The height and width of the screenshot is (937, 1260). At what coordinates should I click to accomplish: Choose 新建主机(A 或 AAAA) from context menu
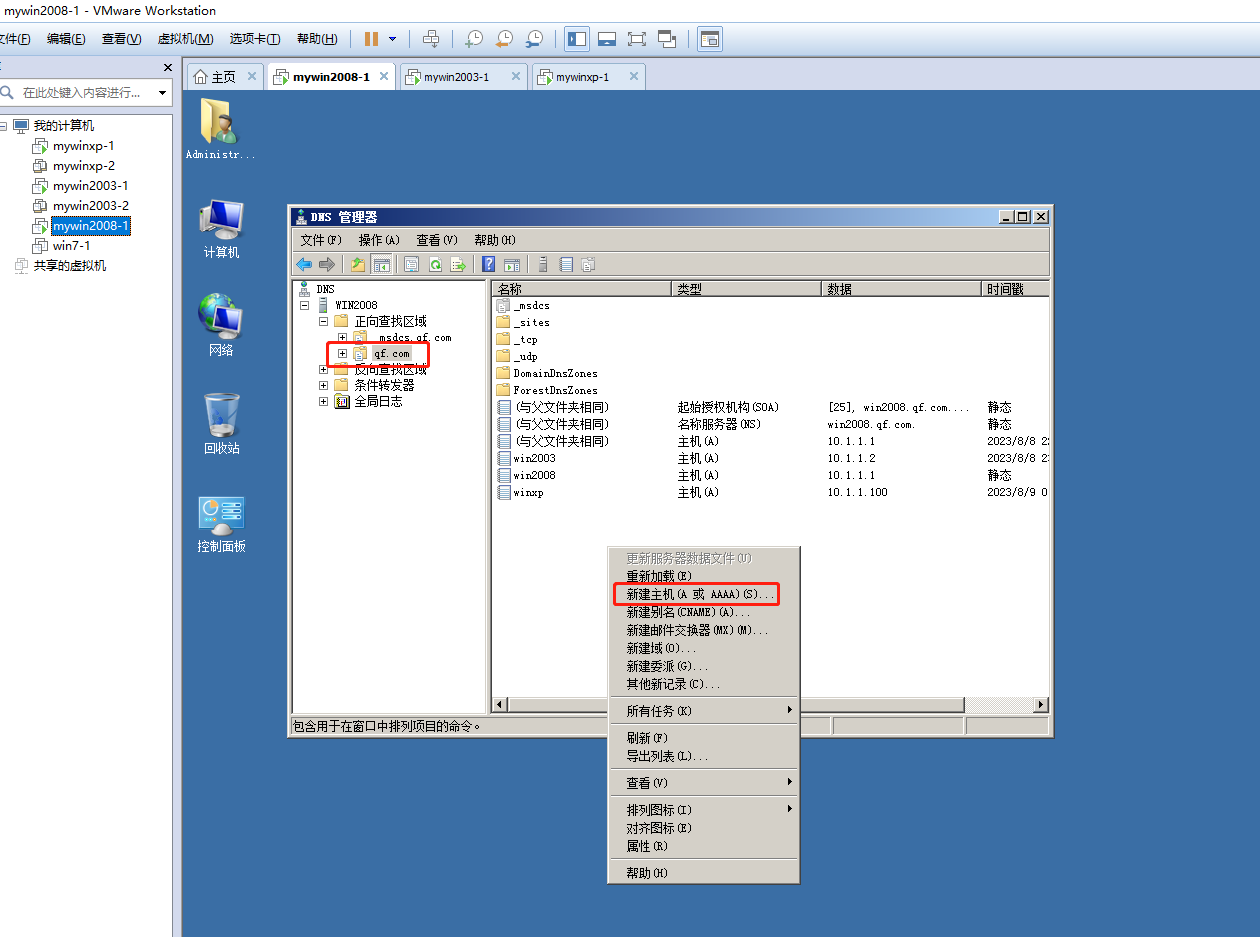click(700, 594)
